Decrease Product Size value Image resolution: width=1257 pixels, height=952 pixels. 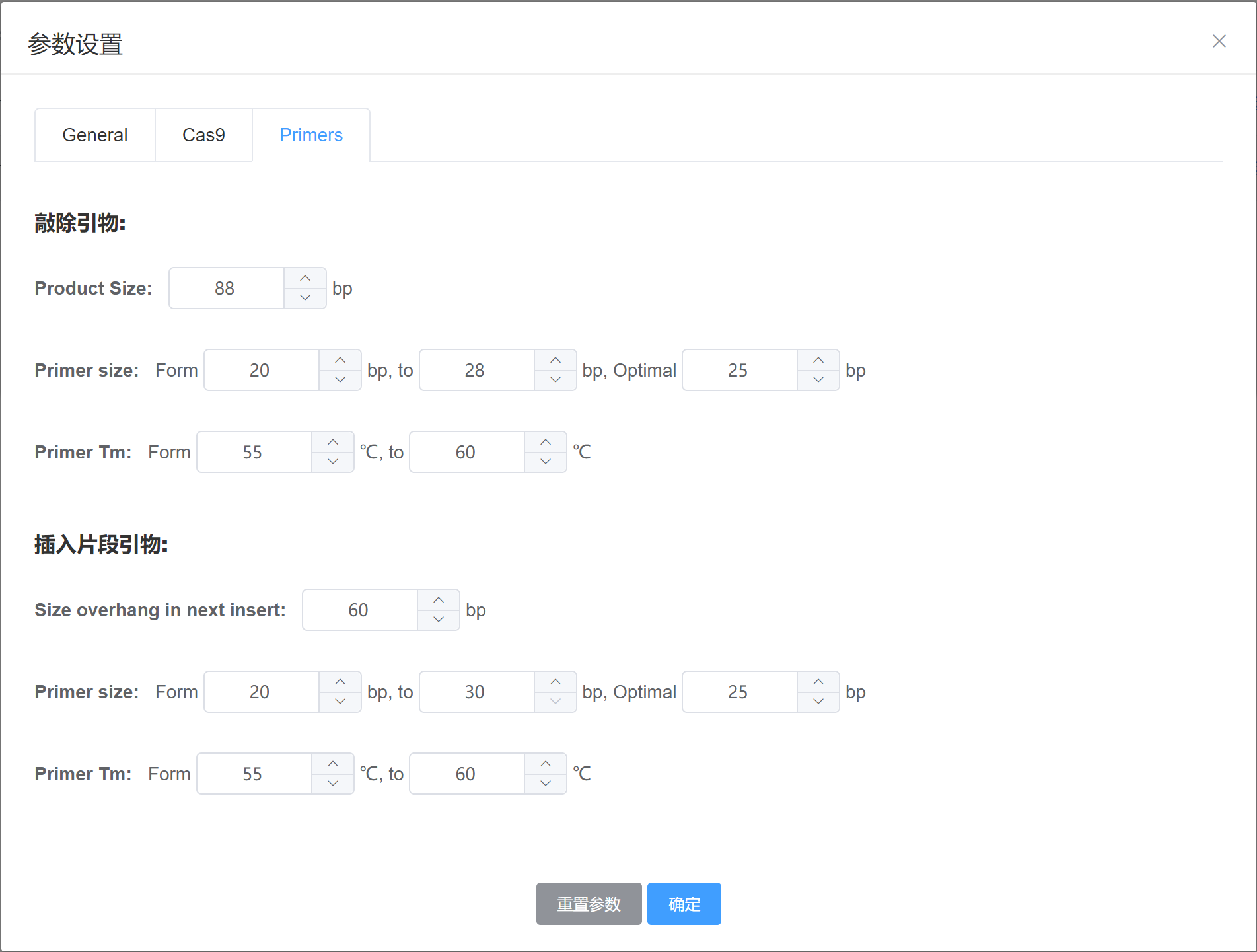(x=305, y=298)
